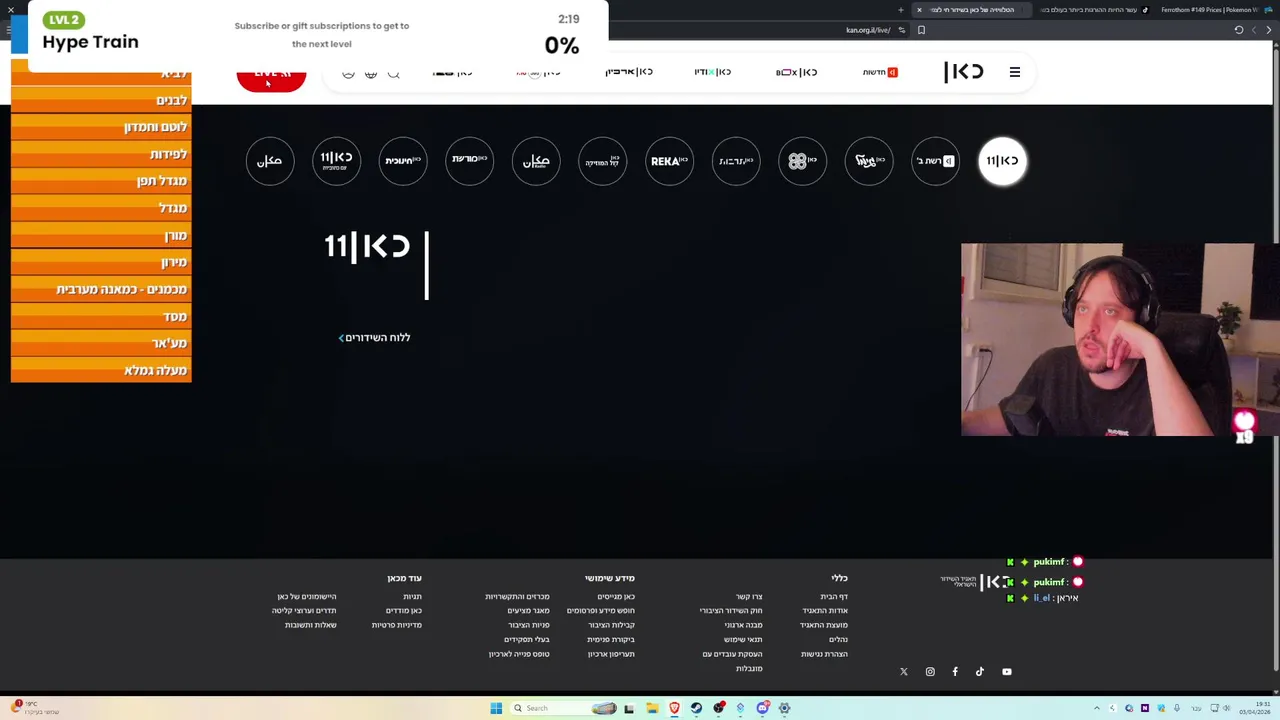
Task: Click footer link שאלות ותשובות
Action: [x=311, y=625]
